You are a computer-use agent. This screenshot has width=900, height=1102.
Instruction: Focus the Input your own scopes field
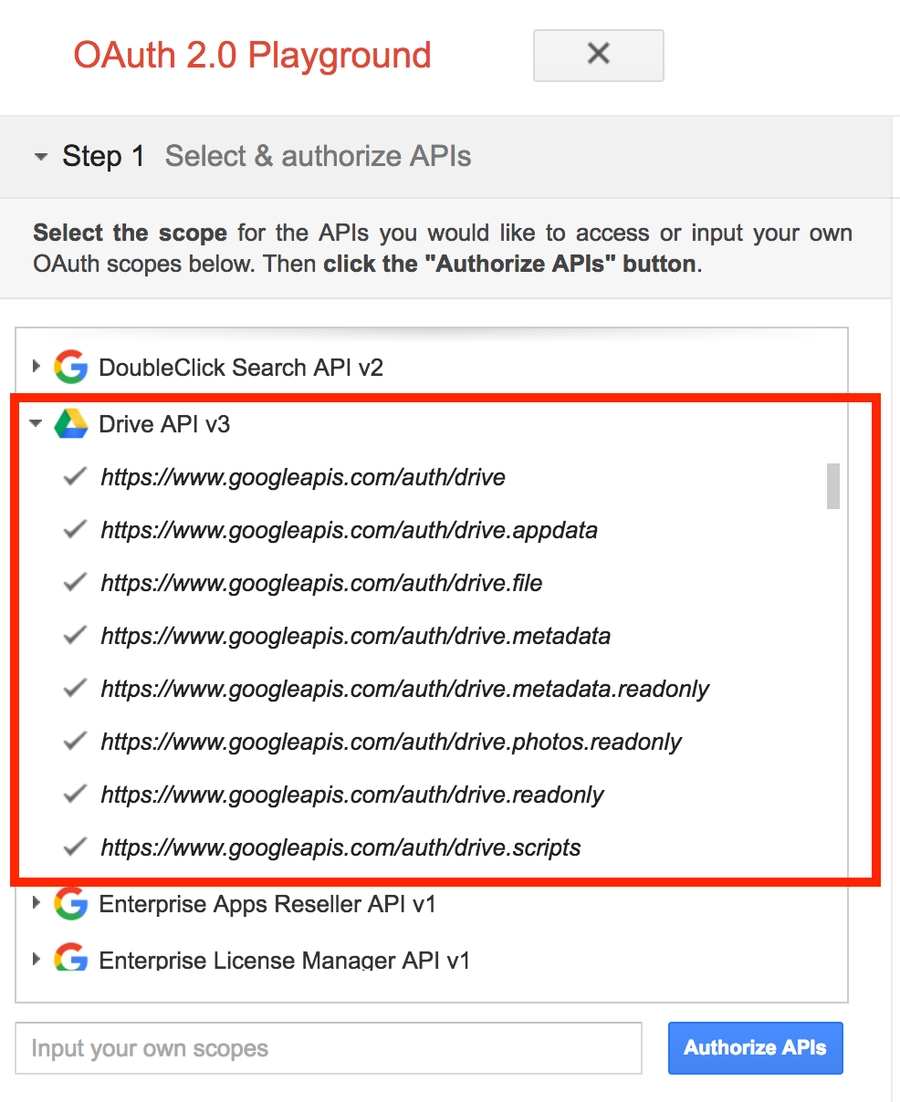pos(328,1048)
